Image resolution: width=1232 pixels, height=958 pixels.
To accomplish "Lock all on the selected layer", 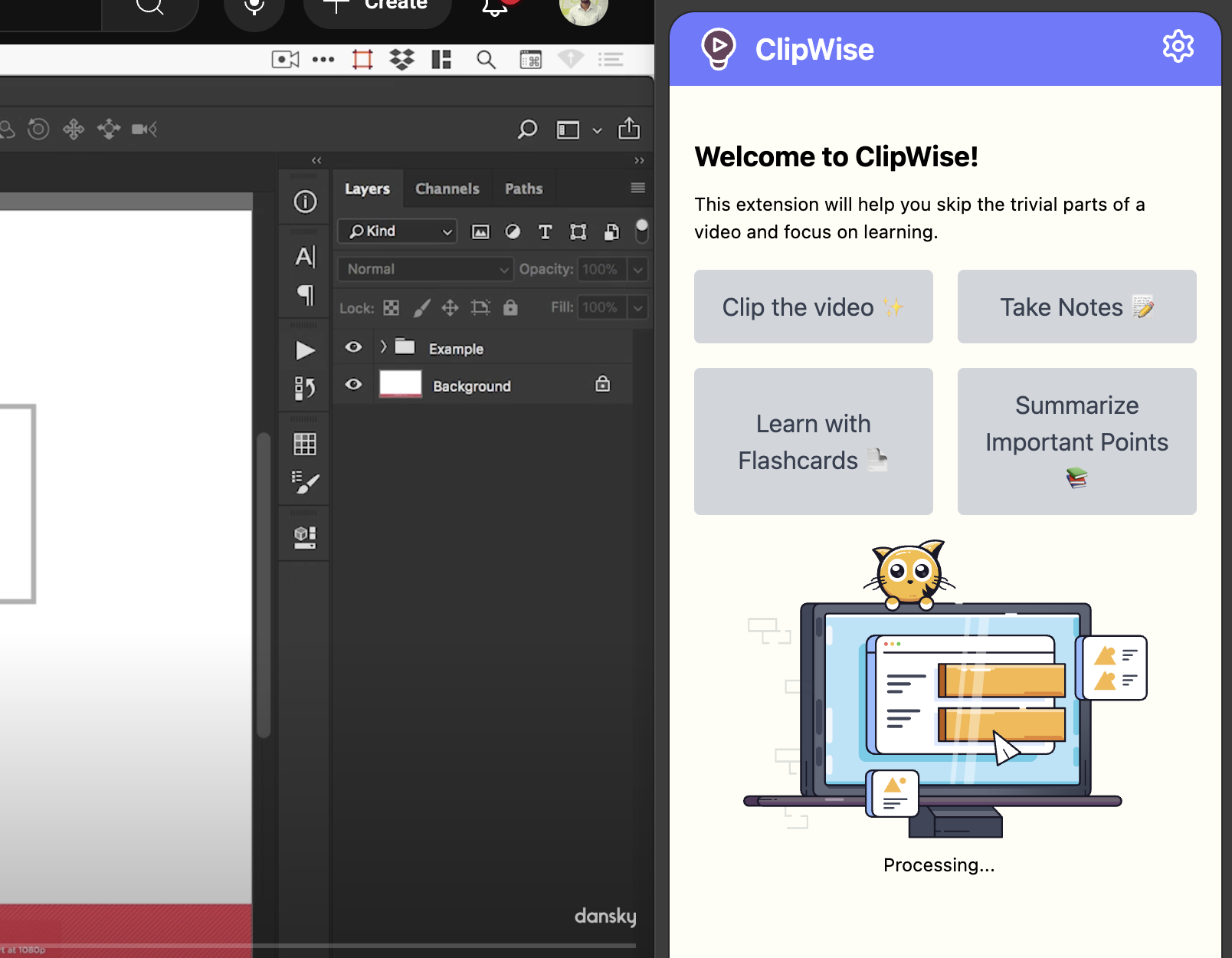I will (x=510, y=307).
